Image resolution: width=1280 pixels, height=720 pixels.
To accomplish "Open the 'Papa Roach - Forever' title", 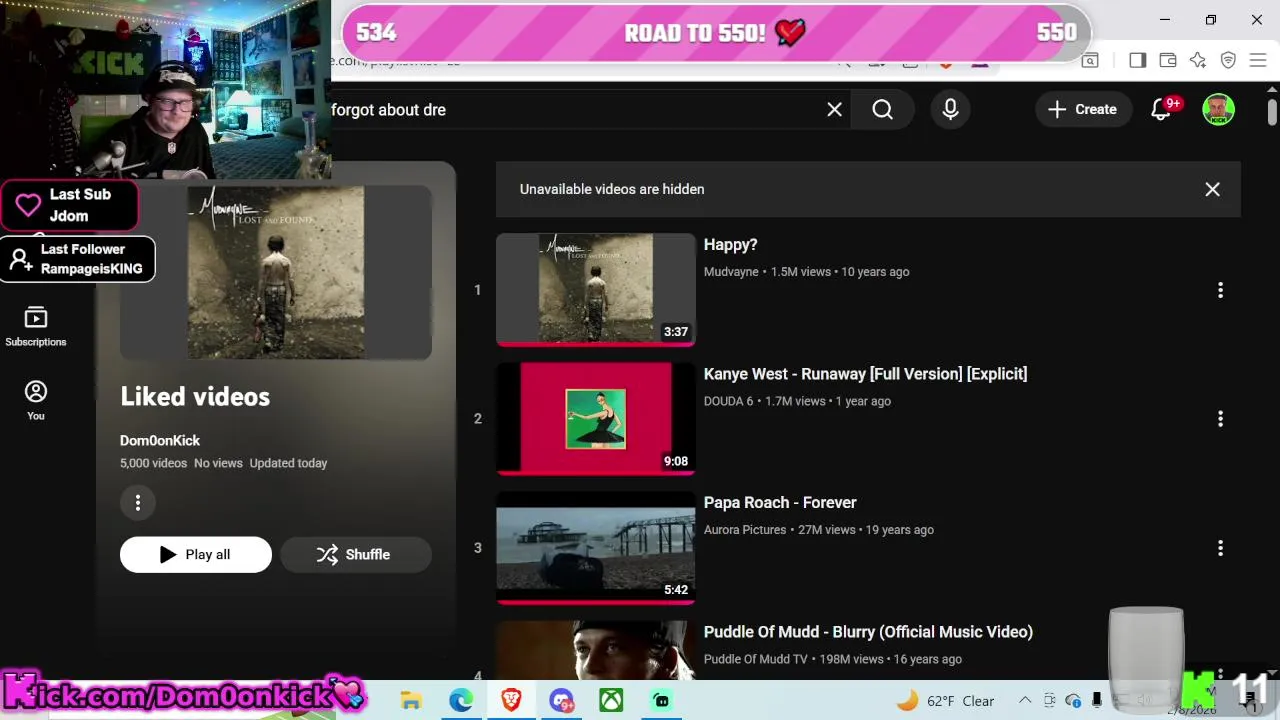I will (x=780, y=503).
